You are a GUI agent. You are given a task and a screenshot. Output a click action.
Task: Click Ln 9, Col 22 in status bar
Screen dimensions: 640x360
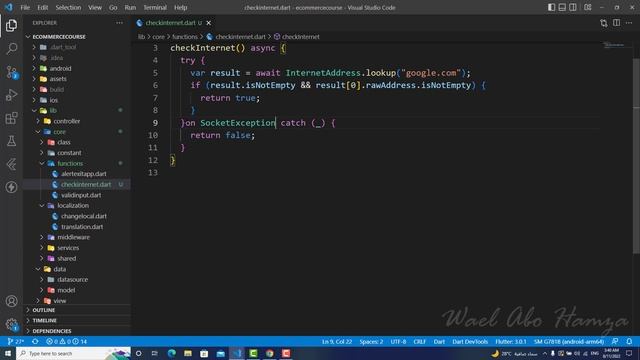[337, 341]
